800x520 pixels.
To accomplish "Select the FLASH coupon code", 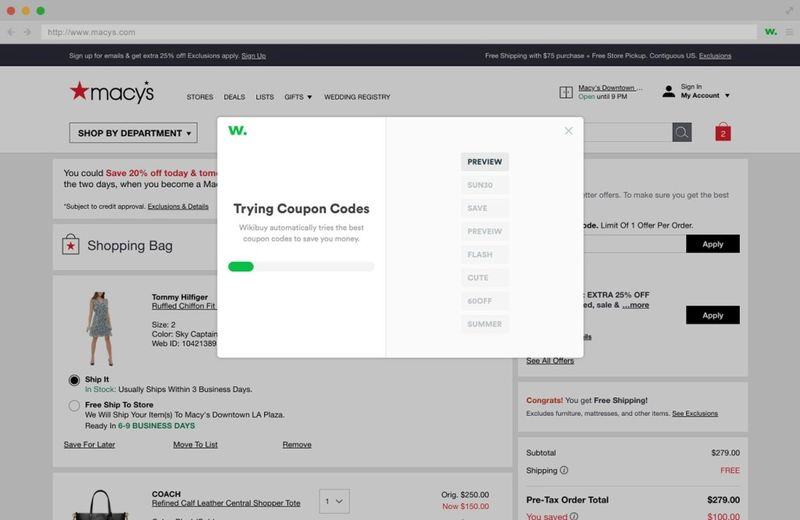I will click(x=485, y=254).
